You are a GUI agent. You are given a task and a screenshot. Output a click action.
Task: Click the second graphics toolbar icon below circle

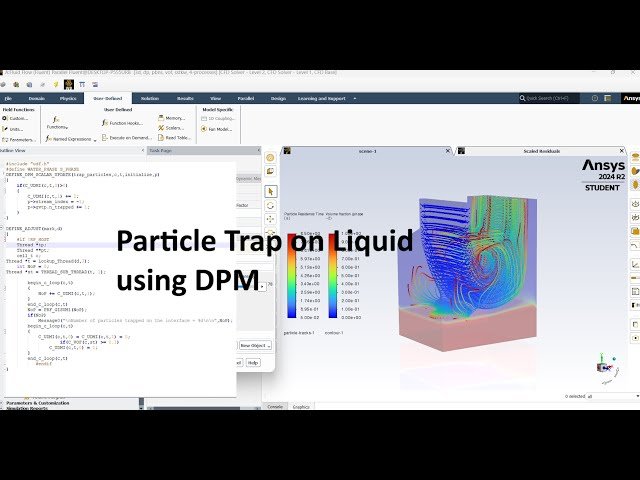pos(270,171)
